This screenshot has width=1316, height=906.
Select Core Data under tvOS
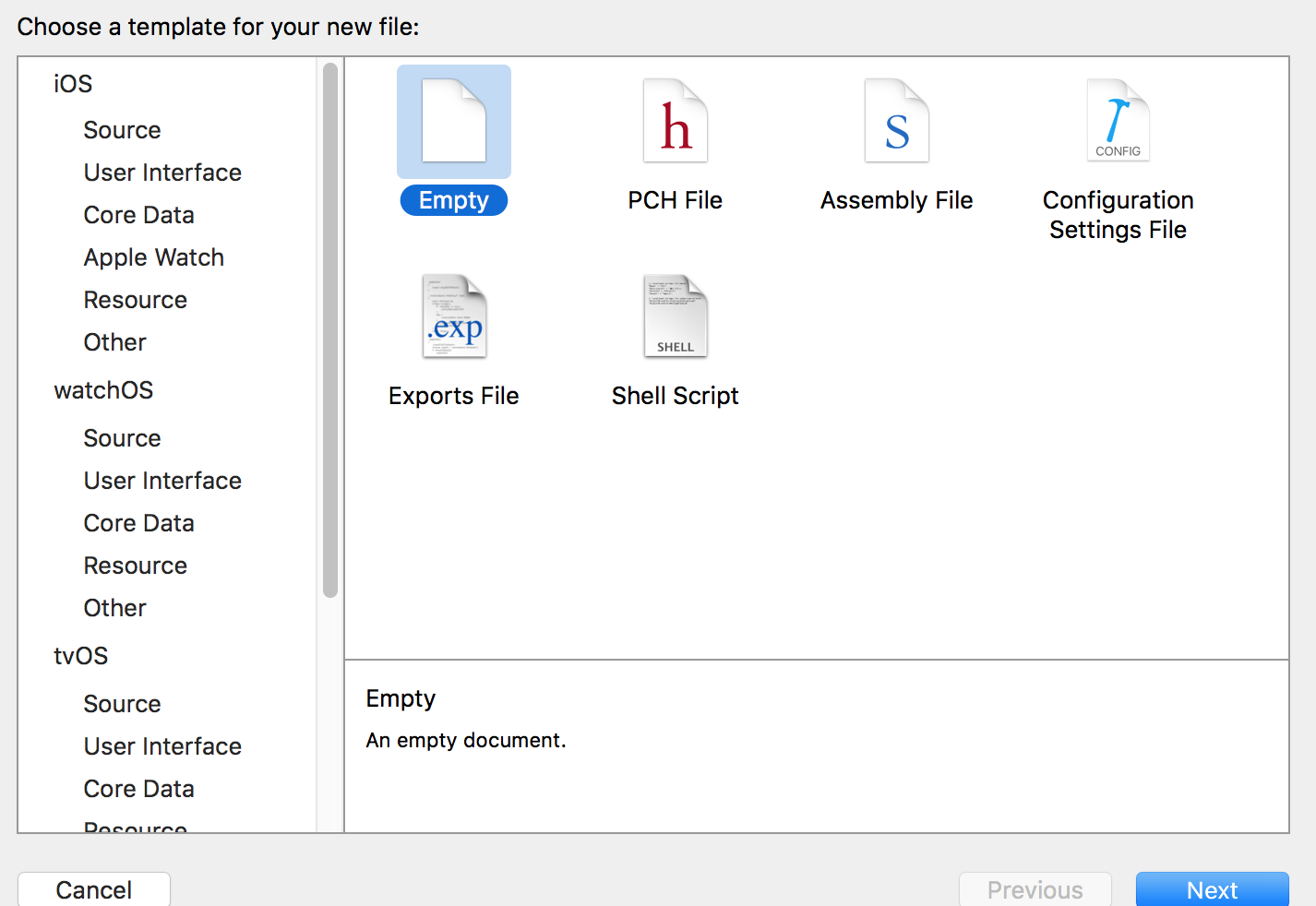138,789
